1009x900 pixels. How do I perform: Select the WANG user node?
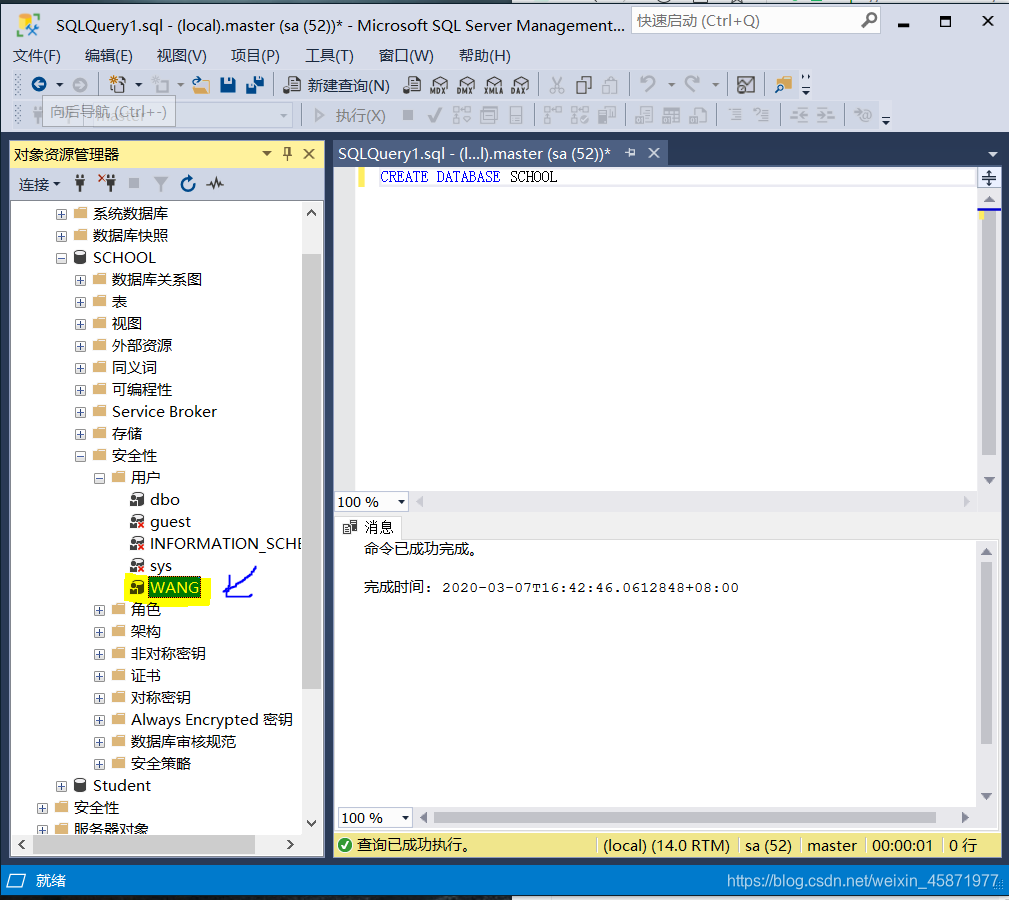click(174, 587)
